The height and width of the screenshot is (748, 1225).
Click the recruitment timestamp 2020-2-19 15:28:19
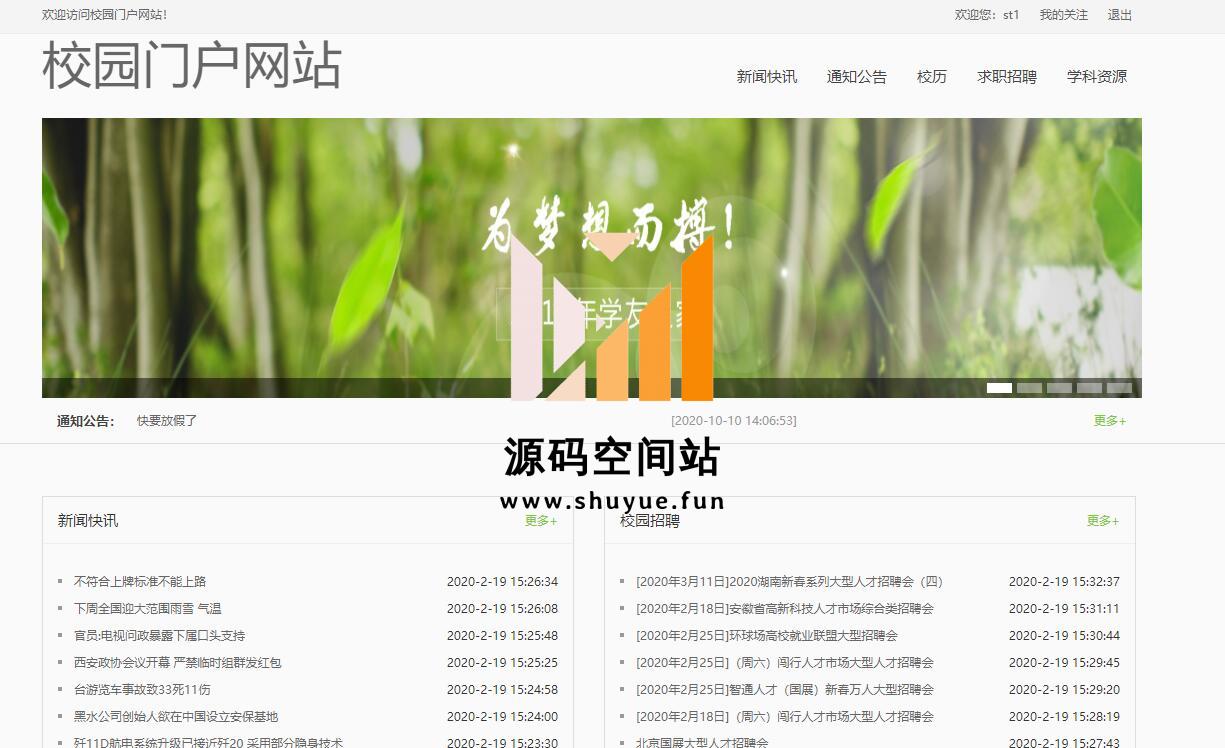click(1064, 716)
